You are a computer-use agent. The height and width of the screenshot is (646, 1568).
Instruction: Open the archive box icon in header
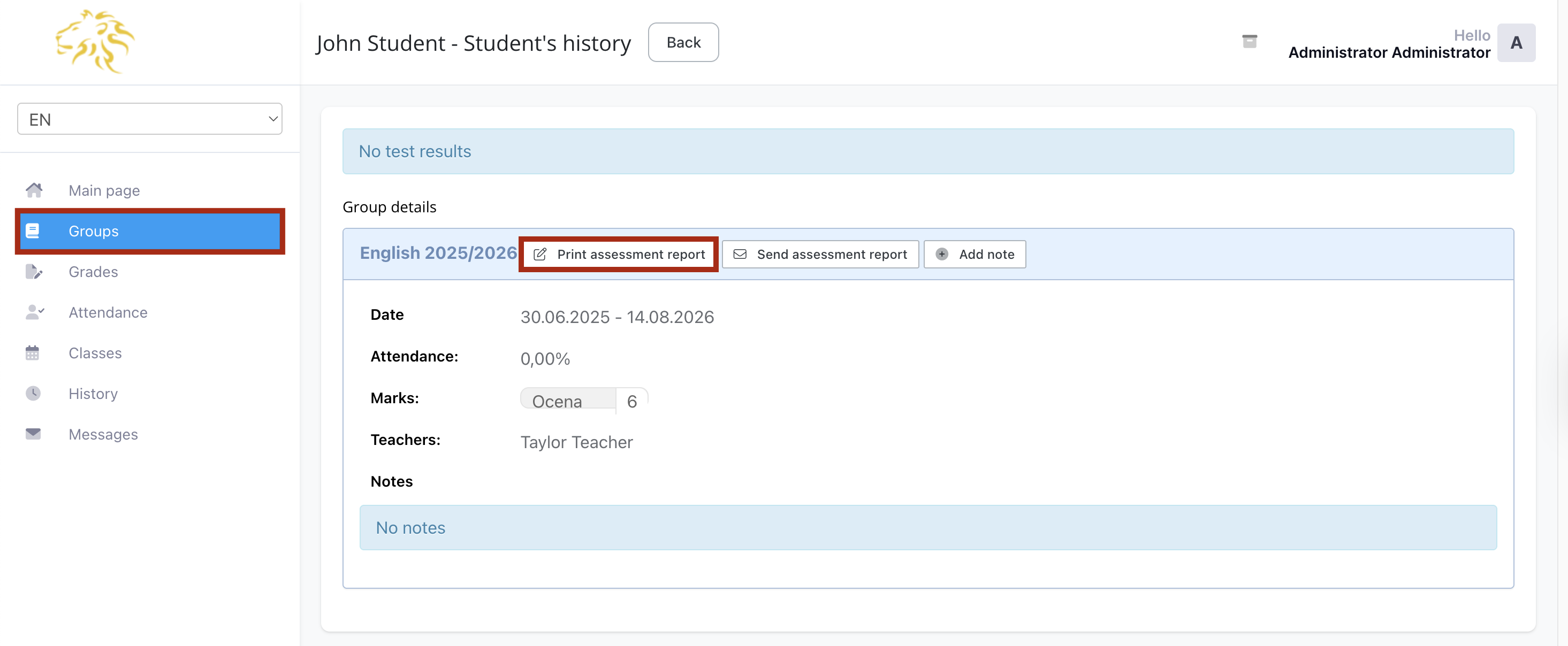click(1249, 41)
